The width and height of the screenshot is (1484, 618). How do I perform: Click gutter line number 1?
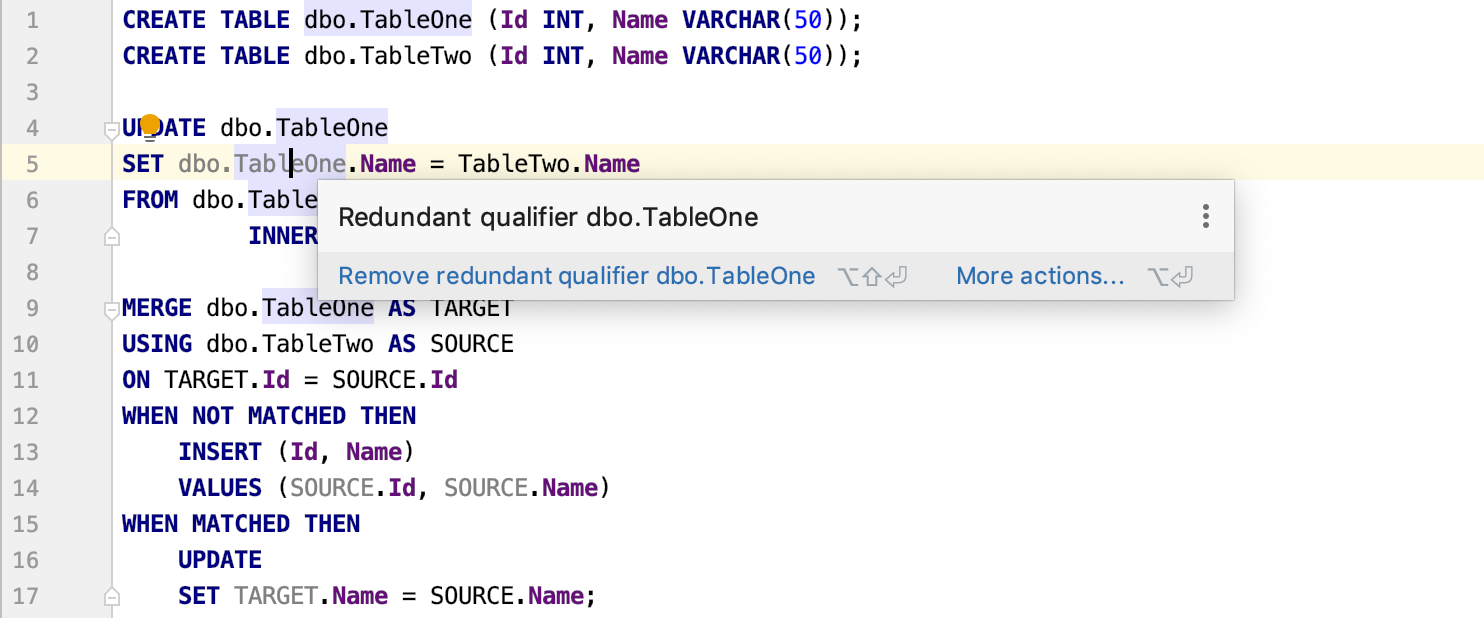33,20
